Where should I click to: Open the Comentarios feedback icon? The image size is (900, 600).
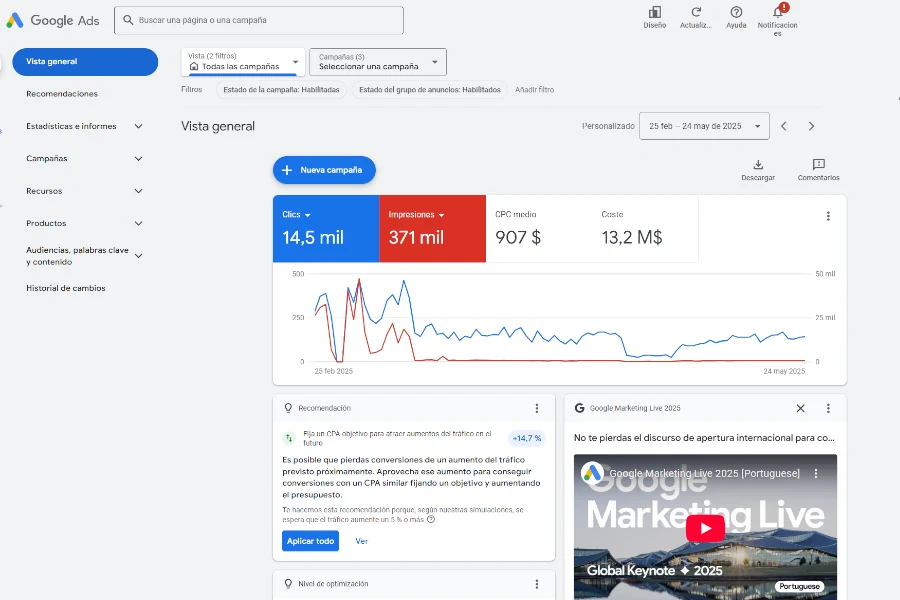click(x=818, y=165)
